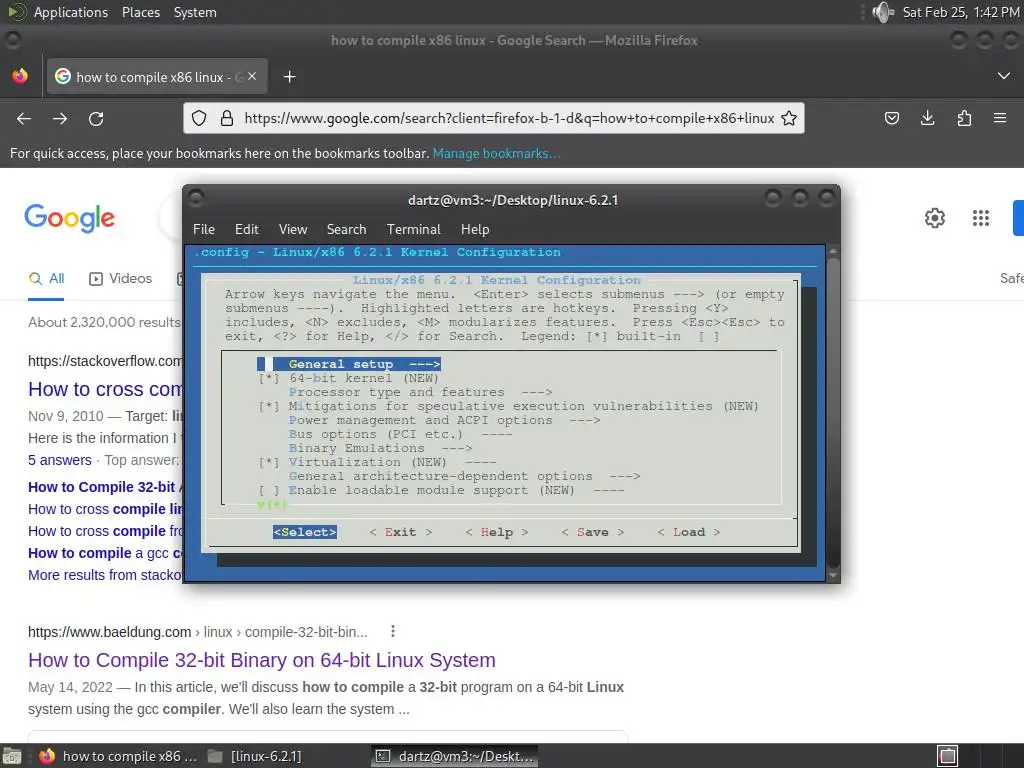Open terminal Help menu

click(475, 229)
